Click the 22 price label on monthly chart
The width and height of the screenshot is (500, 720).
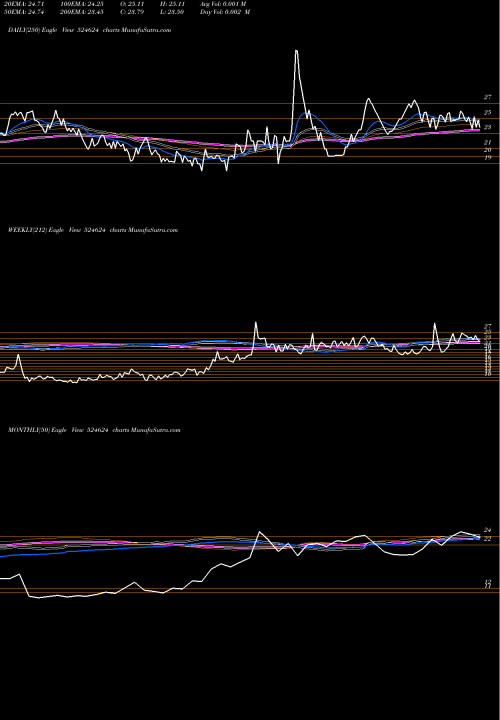tap(488, 538)
